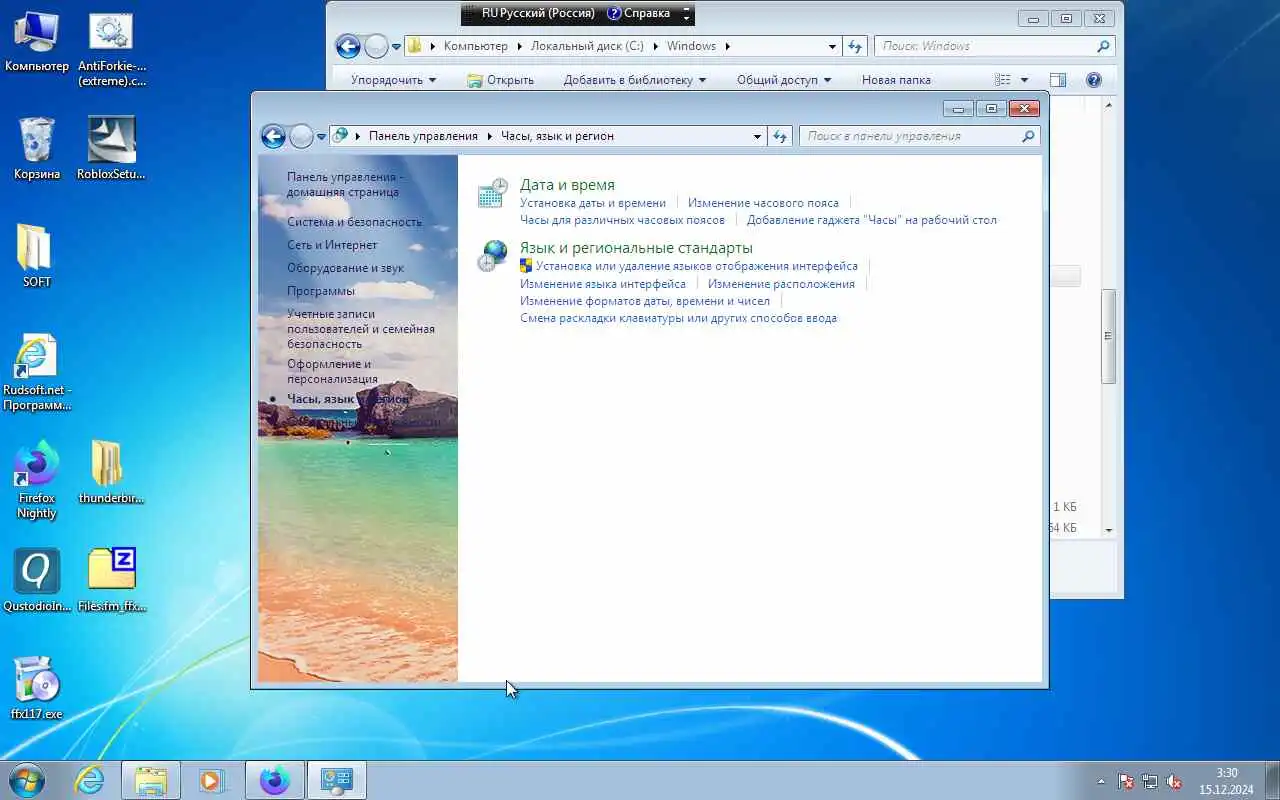Viewport: 1280px width, 800px height.
Task: Open view options dropdown arrow in Explorer
Action: tap(1024, 80)
